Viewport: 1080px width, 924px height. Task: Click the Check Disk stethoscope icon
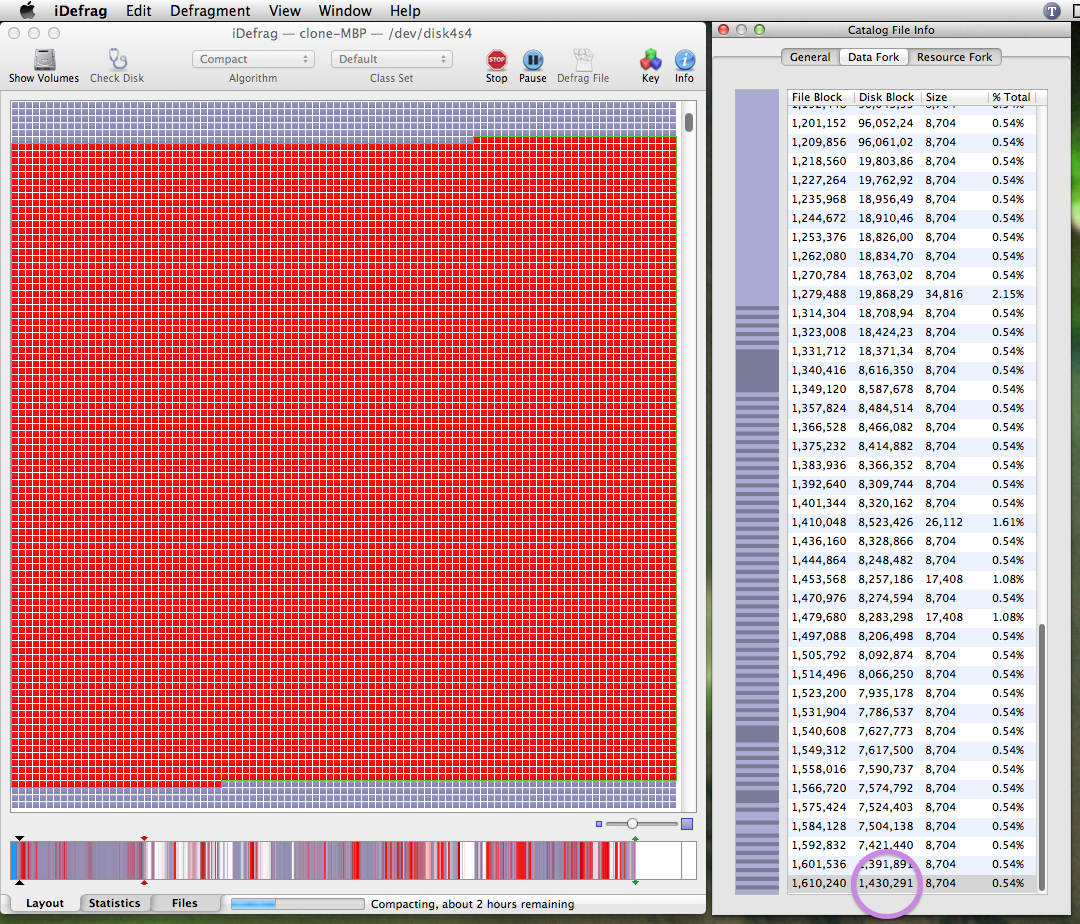click(117, 60)
